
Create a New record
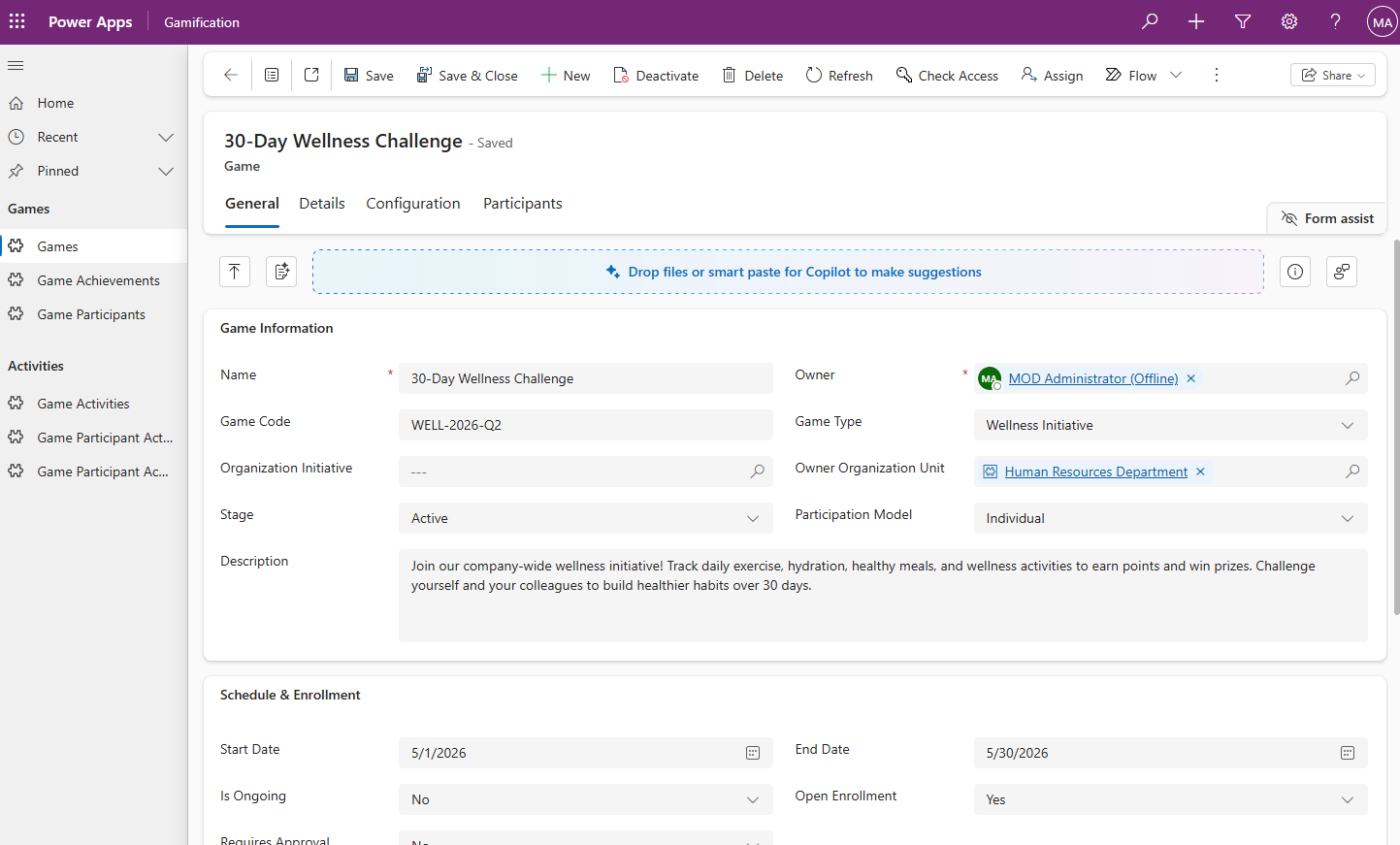pyautogui.click(x=566, y=76)
